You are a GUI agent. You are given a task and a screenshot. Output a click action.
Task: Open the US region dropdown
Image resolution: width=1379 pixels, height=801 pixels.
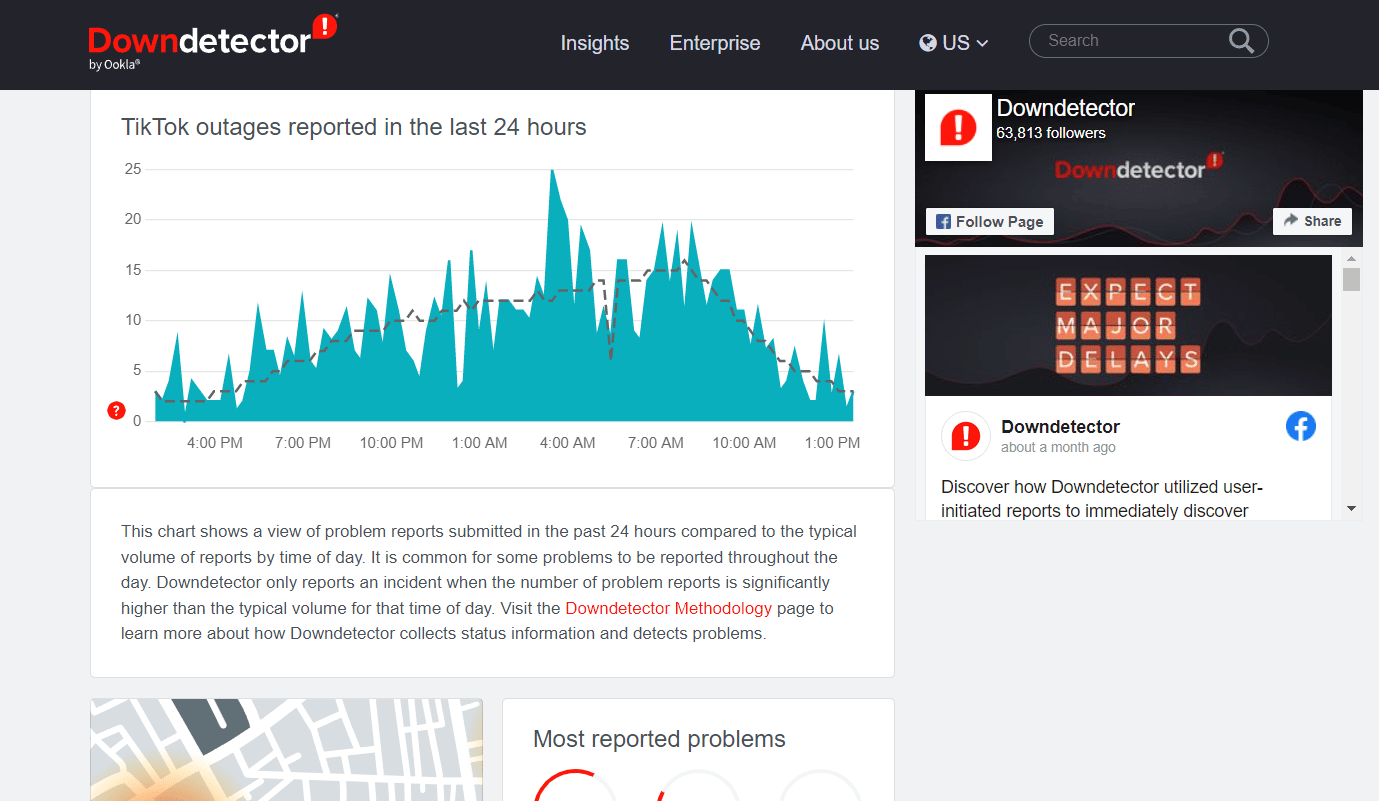click(x=953, y=43)
